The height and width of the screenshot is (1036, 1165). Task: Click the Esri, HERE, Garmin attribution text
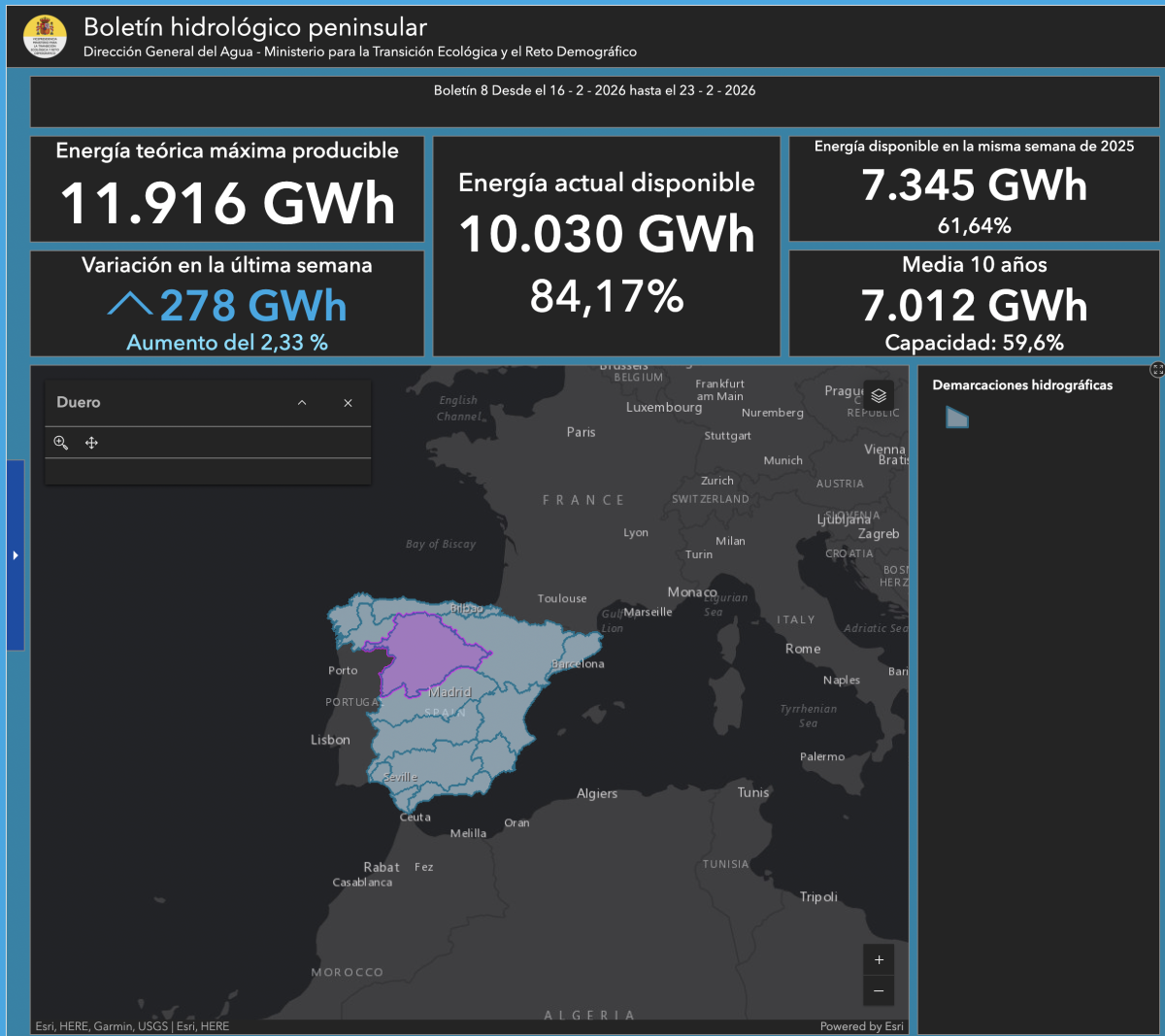132,1026
